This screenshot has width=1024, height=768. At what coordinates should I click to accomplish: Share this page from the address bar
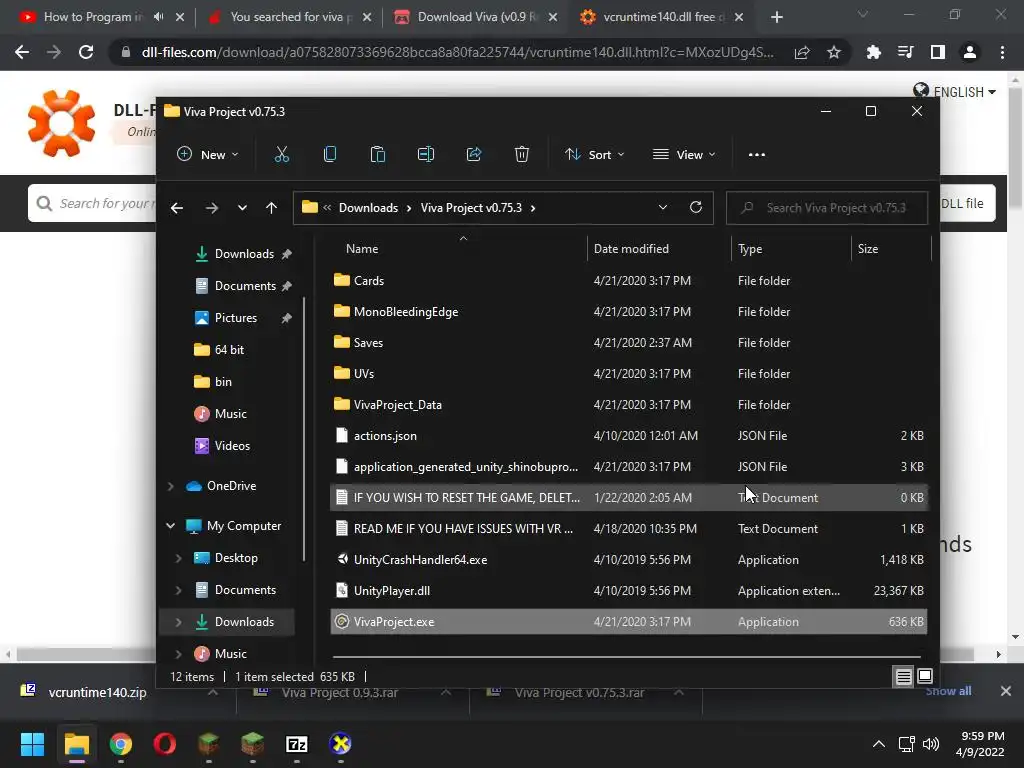point(802,52)
